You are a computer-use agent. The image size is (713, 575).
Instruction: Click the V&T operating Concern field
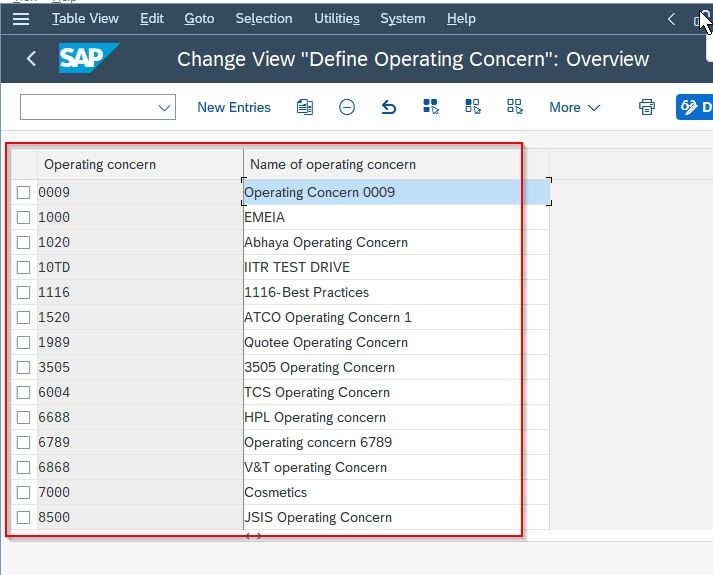pos(396,467)
